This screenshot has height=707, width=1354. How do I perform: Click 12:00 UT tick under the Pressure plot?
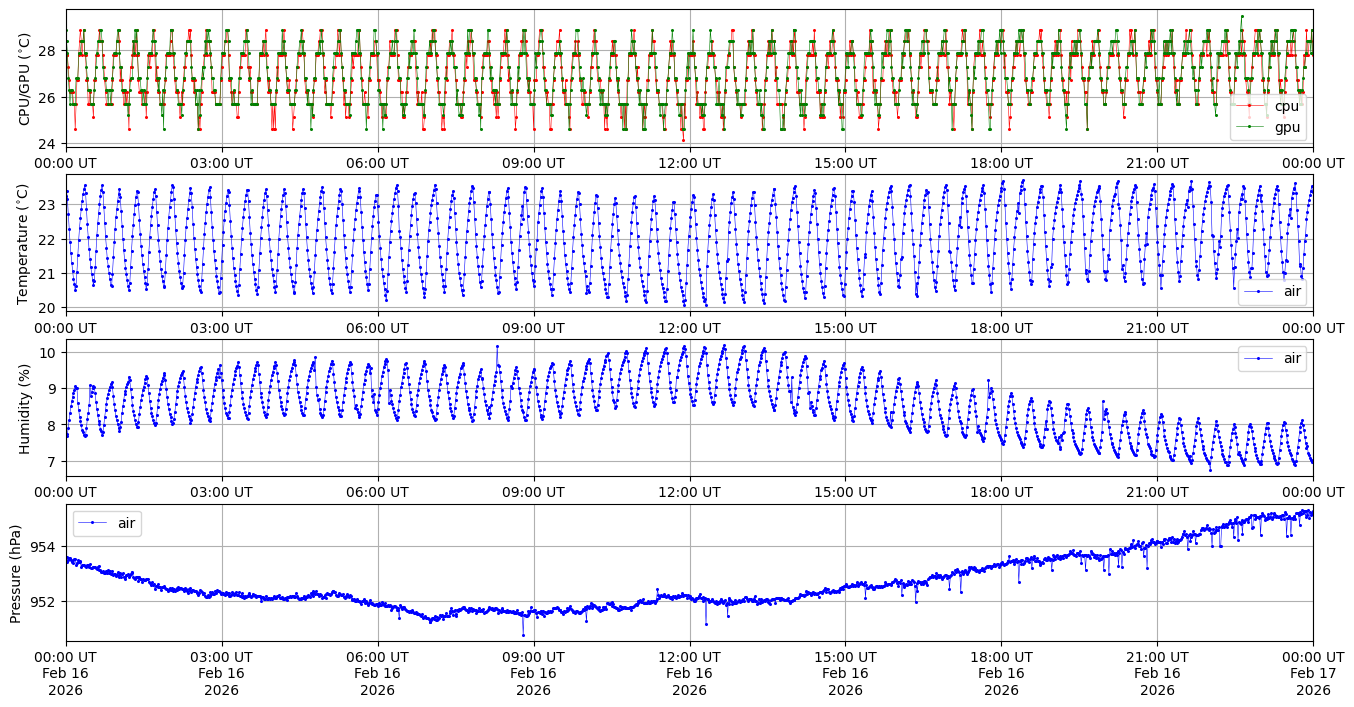tap(689, 657)
